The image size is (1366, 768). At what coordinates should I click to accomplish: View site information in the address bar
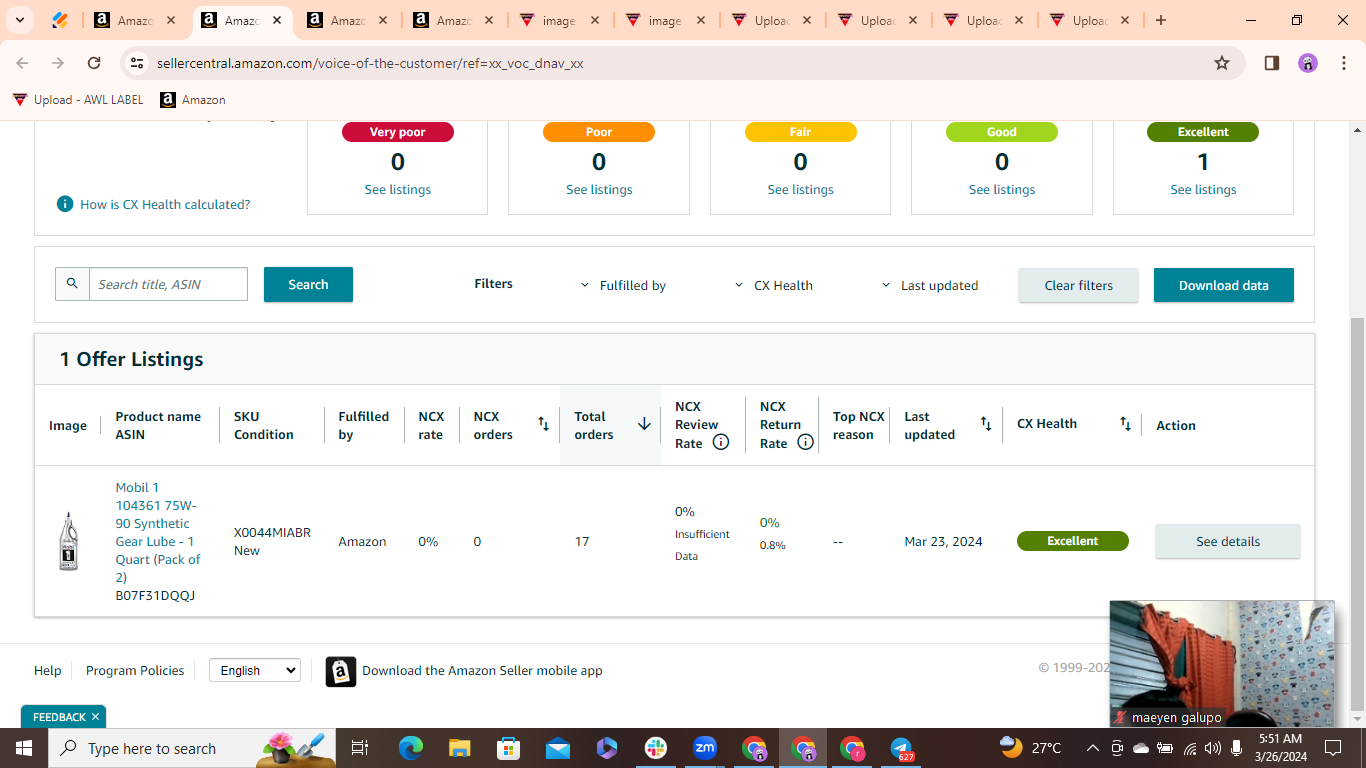(x=137, y=63)
